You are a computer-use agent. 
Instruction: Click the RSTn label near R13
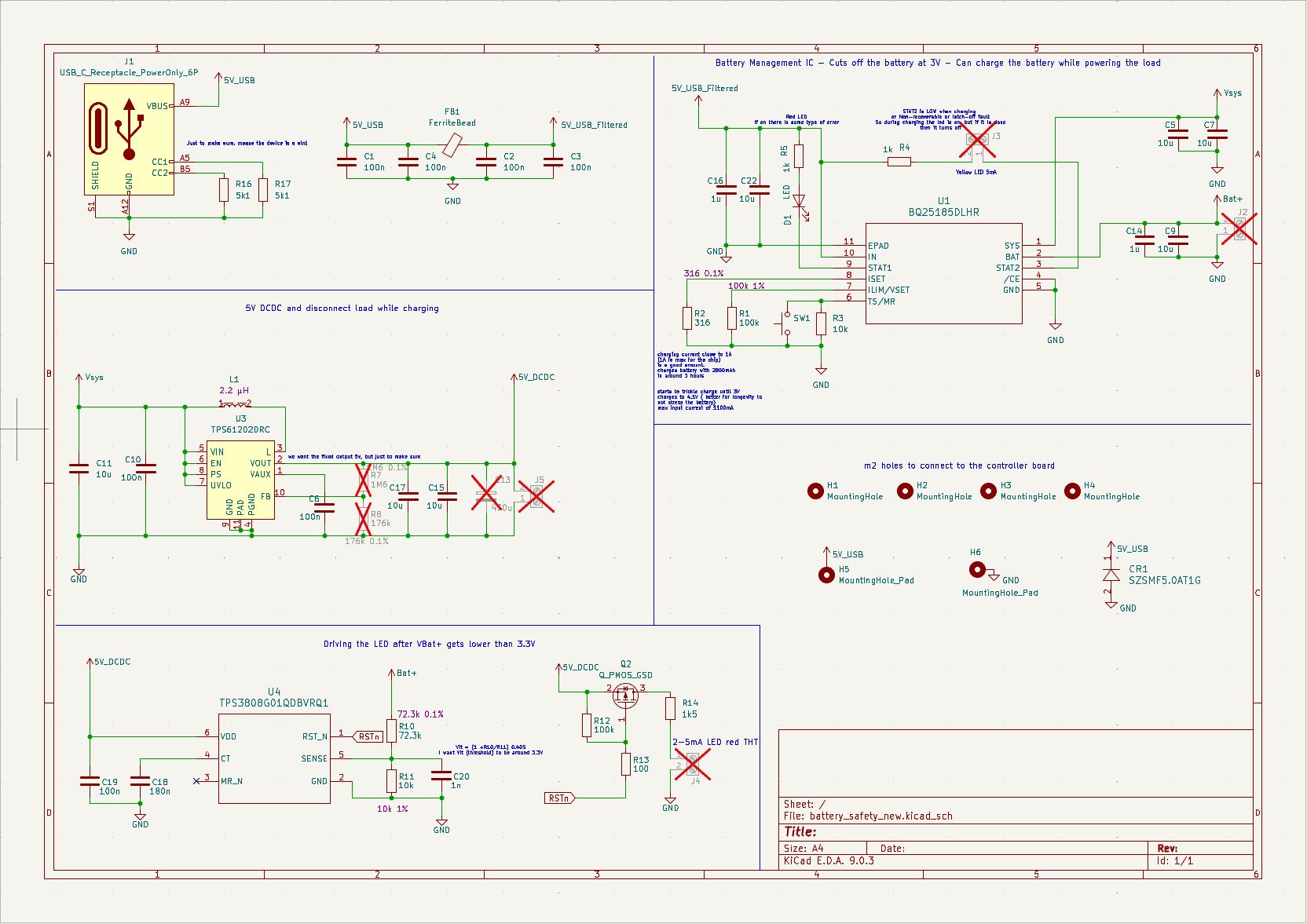560,798
